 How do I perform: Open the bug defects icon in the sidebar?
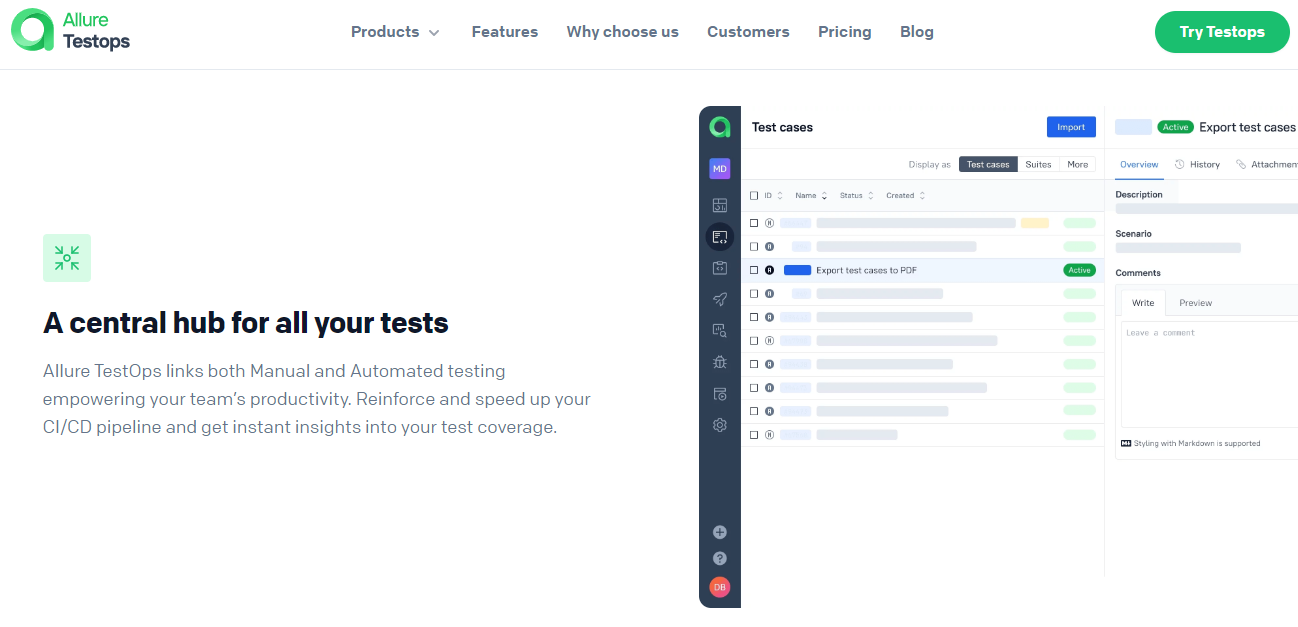(x=719, y=362)
